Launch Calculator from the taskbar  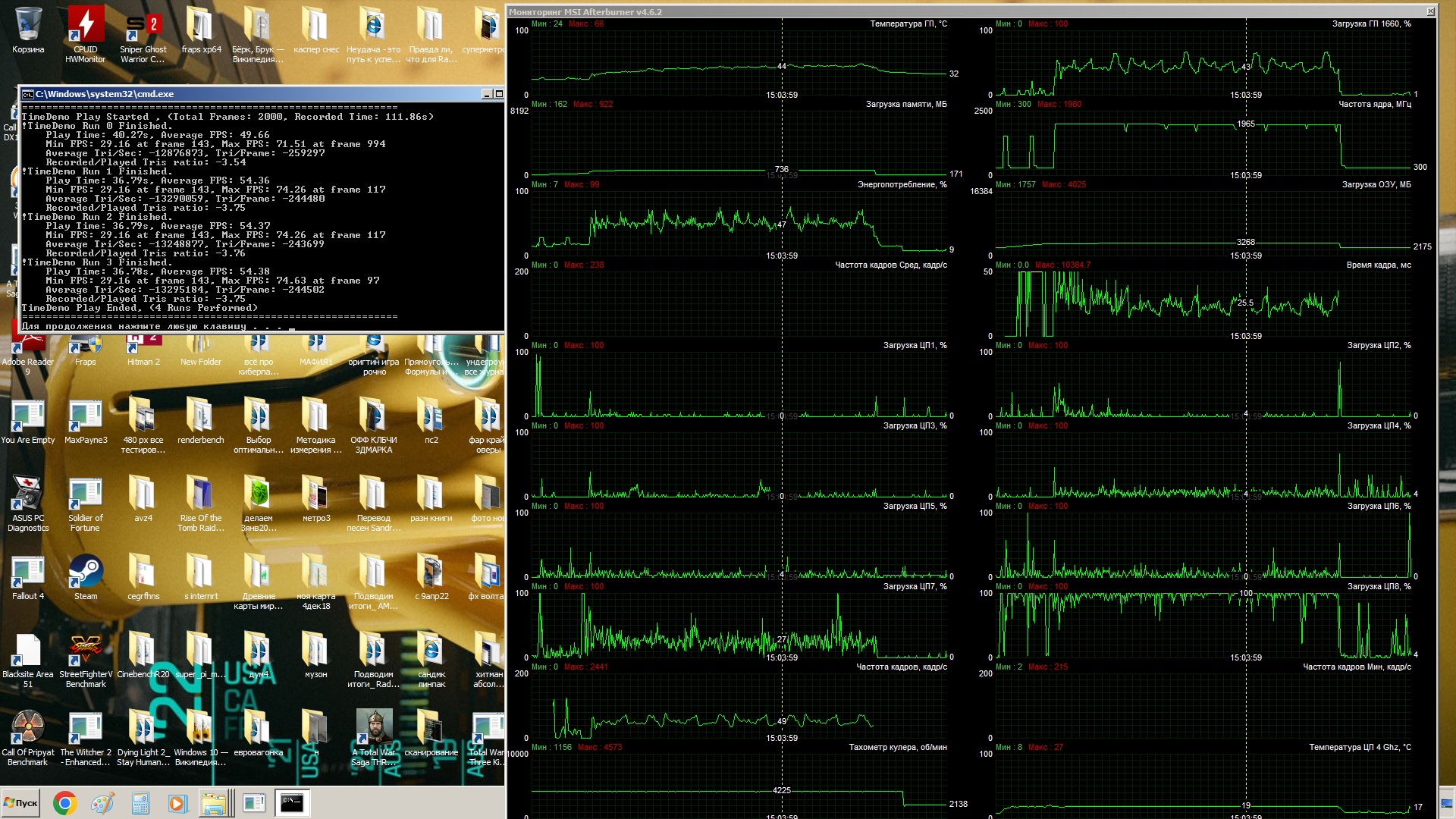(140, 803)
